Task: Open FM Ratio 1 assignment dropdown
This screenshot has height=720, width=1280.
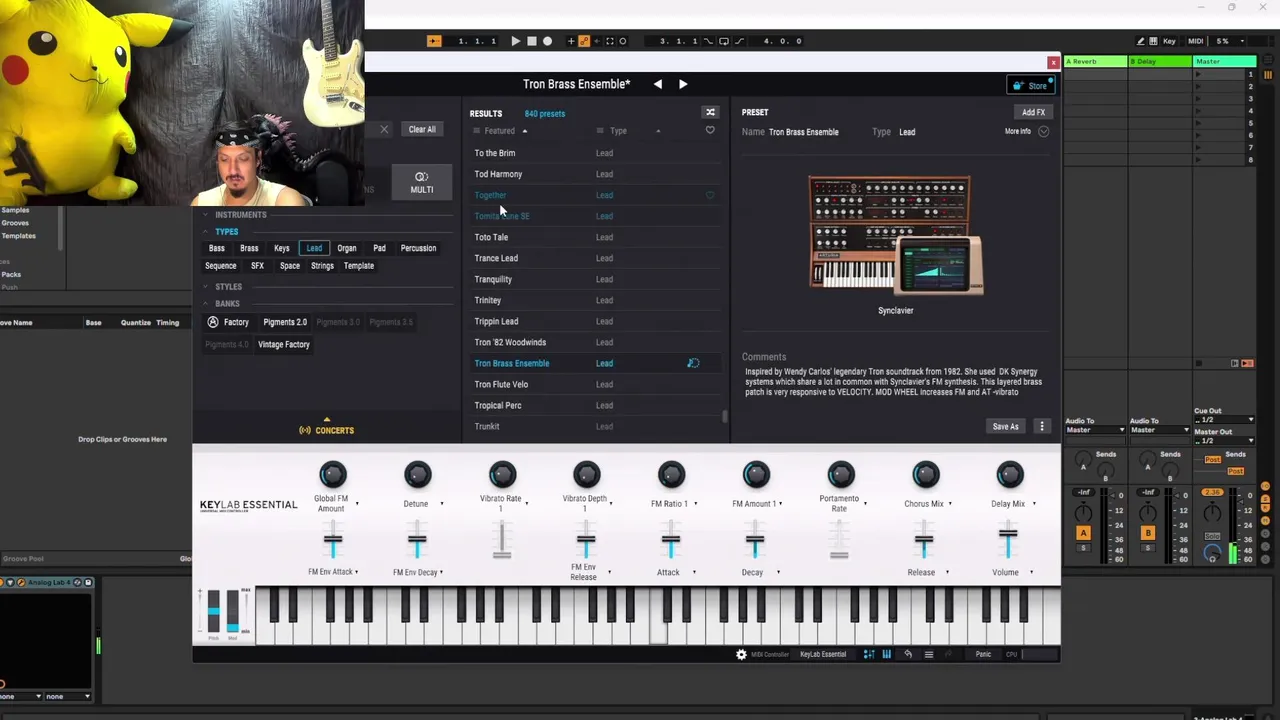Action: 695,504
